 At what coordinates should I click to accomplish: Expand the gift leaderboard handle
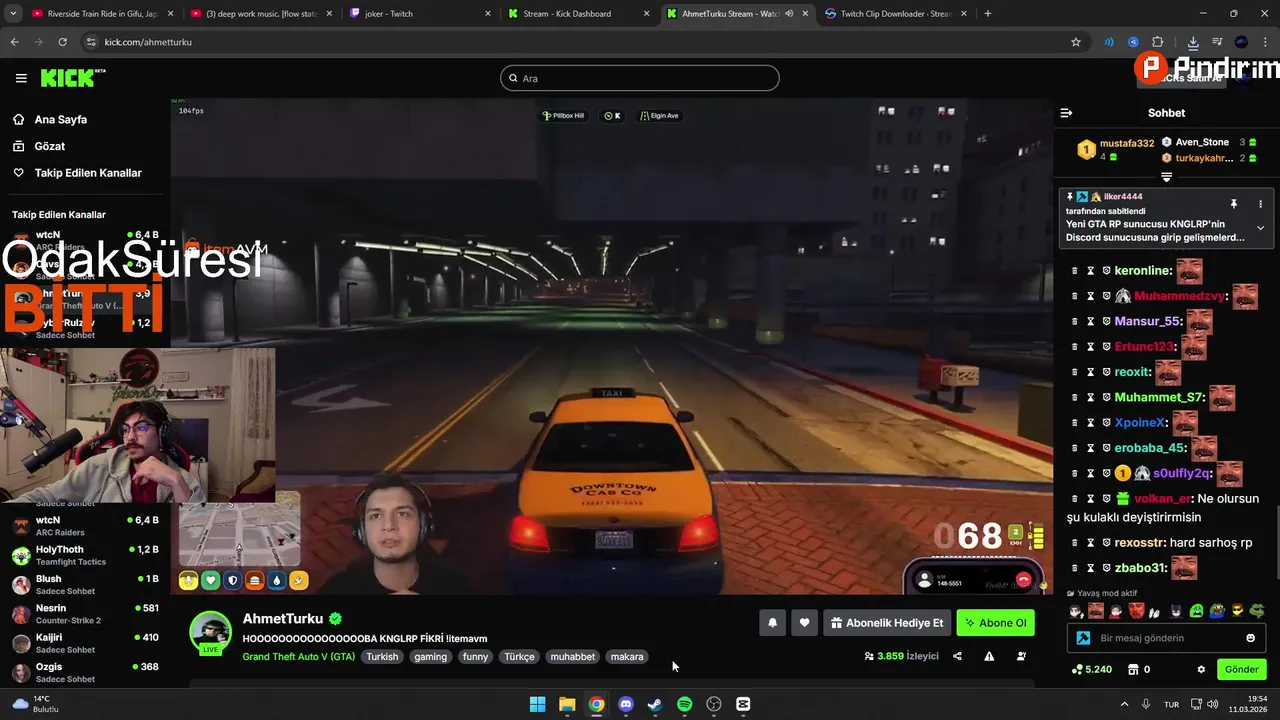(1166, 177)
